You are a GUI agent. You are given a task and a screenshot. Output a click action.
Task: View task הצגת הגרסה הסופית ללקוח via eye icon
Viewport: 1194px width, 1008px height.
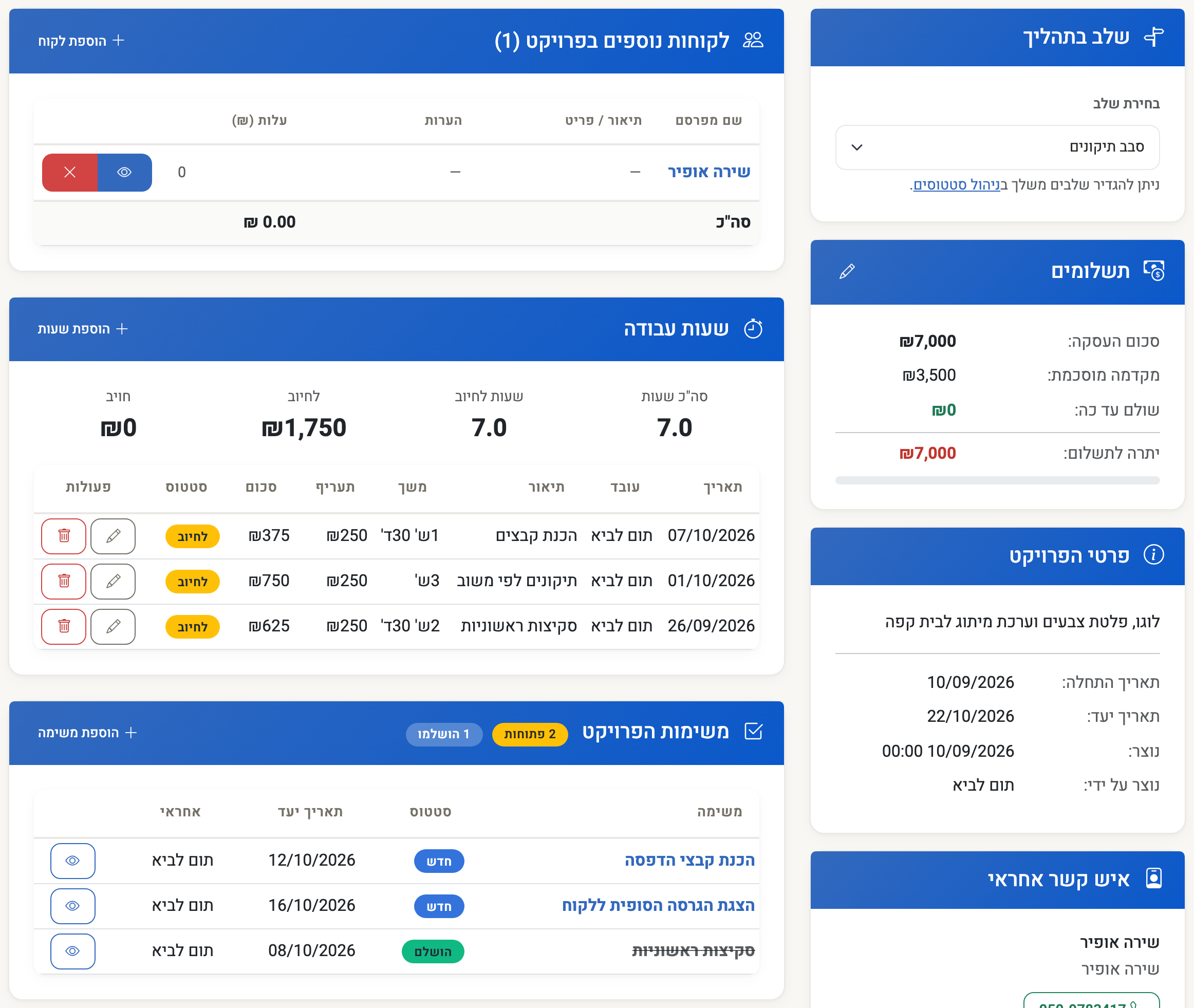(x=72, y=906)
